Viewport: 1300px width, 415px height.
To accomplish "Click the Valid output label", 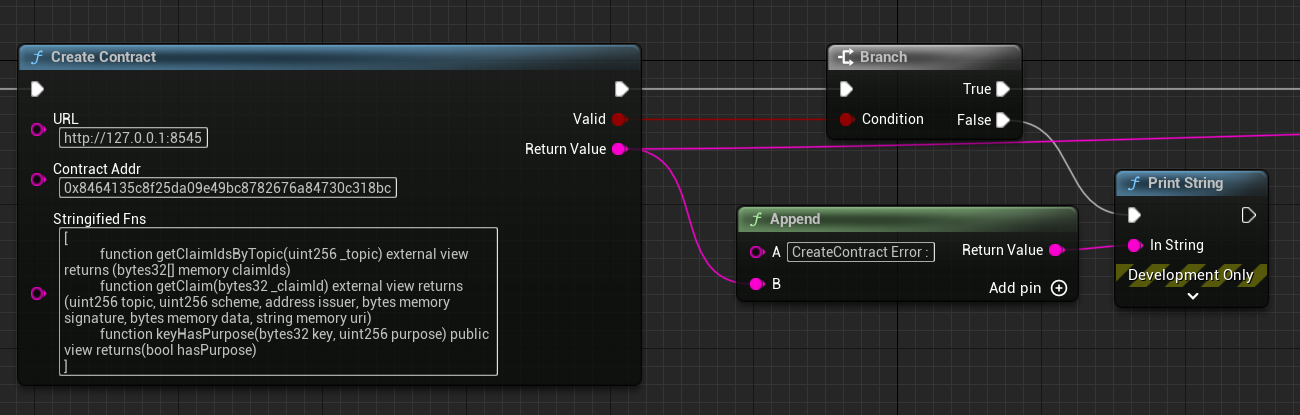I will point(589,119).
